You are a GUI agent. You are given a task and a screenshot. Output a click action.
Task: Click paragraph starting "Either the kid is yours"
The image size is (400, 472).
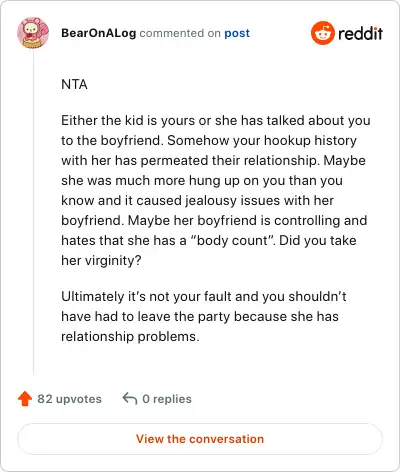(216, 190)
